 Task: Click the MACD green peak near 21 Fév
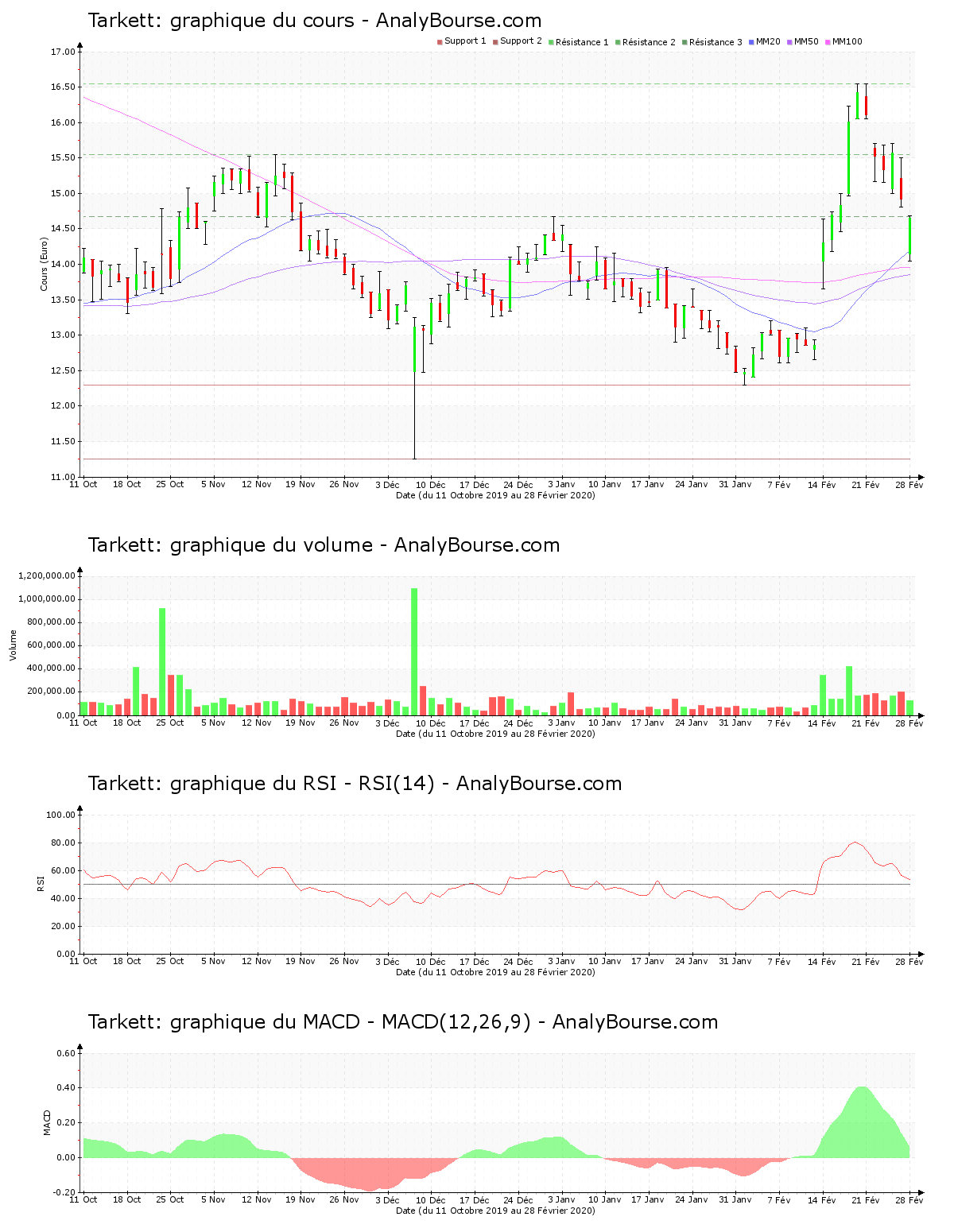pyautogui.click(x=861, y=1122)
